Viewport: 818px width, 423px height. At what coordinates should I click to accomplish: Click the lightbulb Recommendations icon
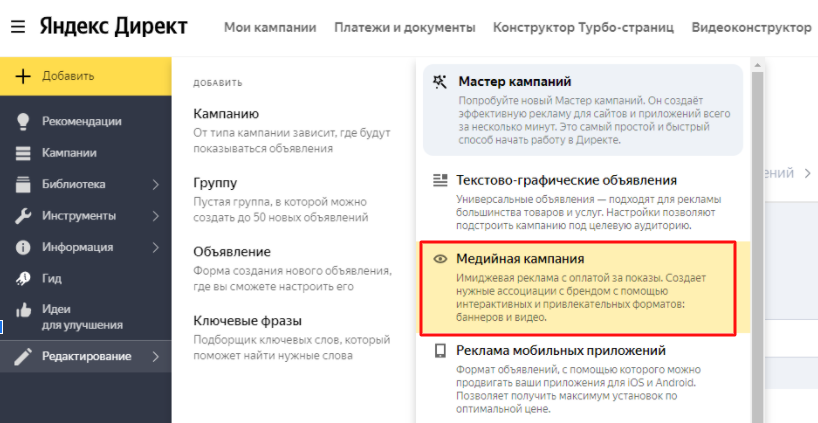[23, 121]
